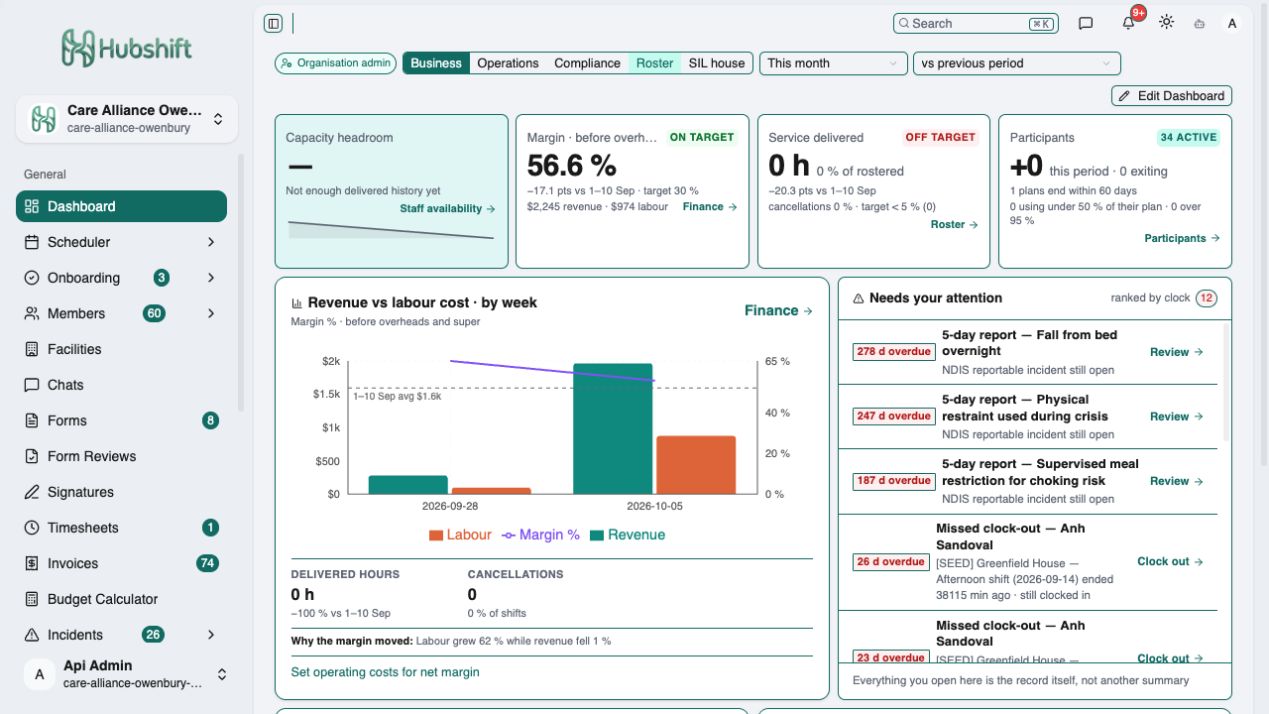Open Forms document icon in sidebar
The width and height of the screenshot is (1269, 714).
coord(31,421)
